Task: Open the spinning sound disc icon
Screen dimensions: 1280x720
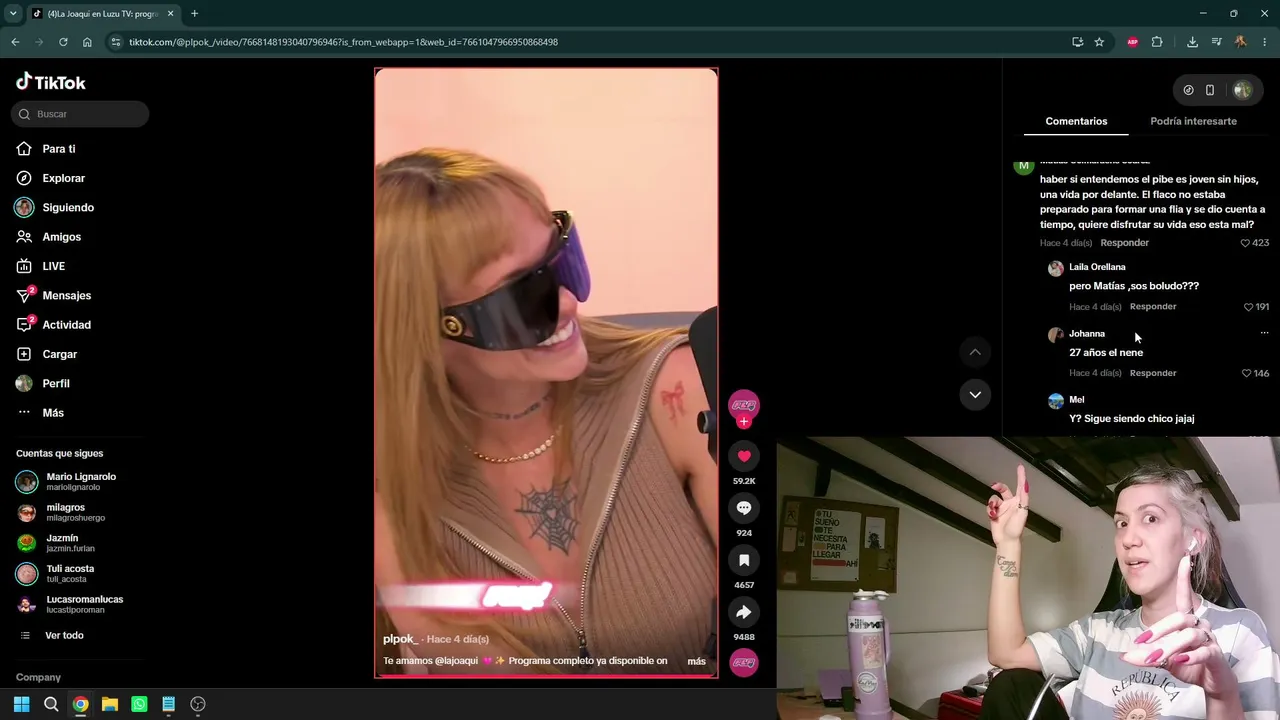Action: click(744, 662)
